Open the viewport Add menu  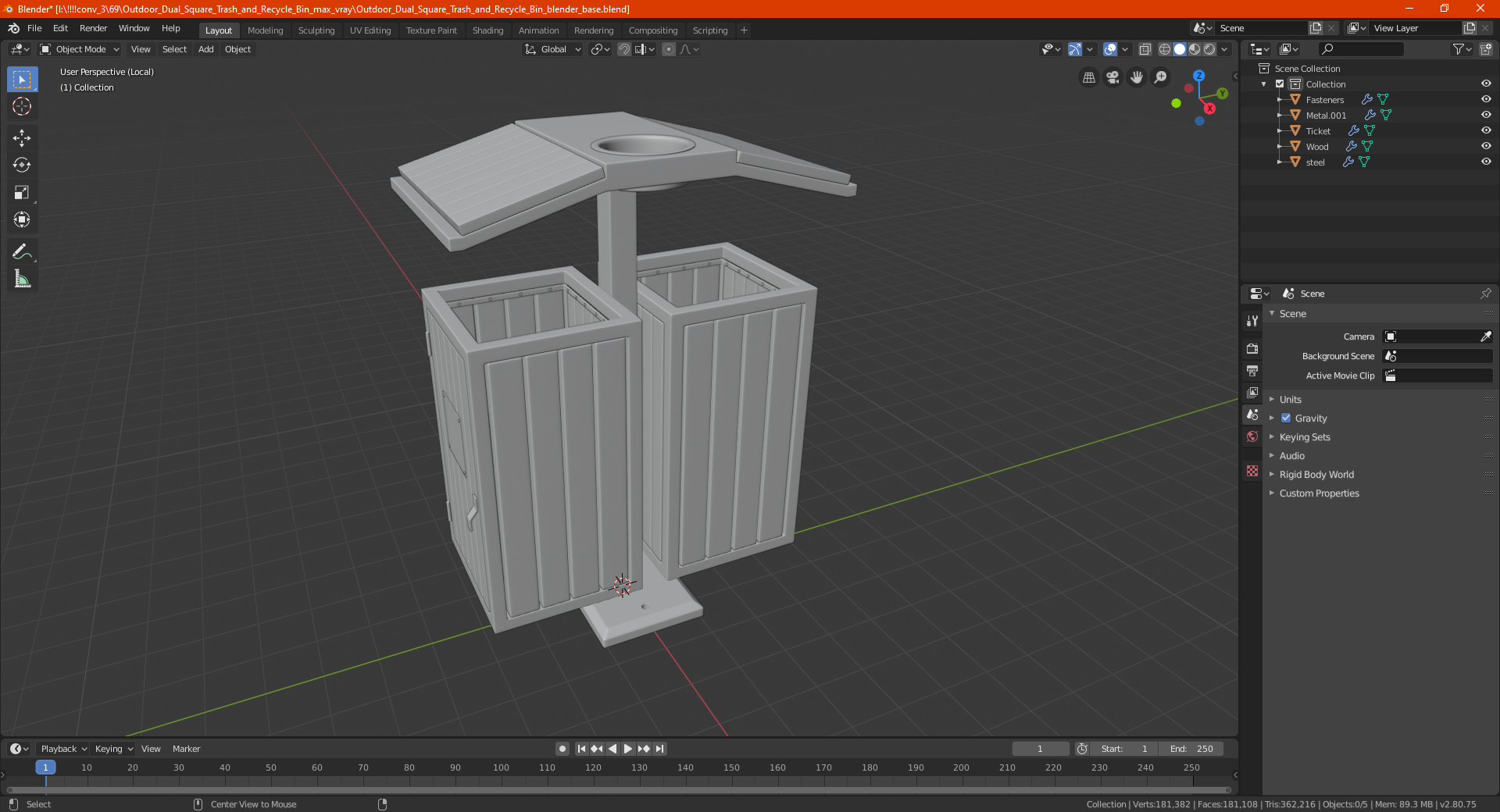coord(205,49)
